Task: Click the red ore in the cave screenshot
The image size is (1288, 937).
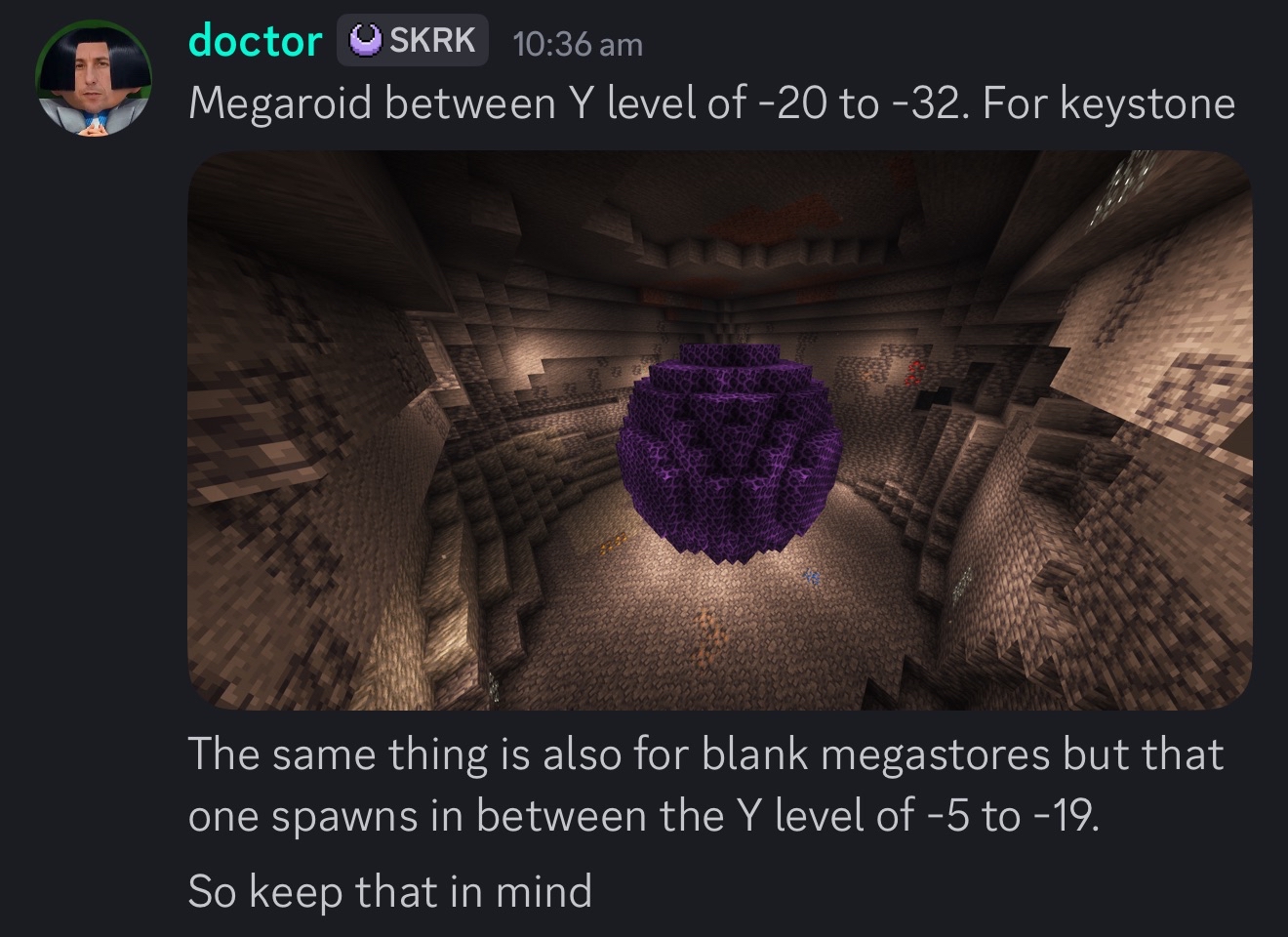Action: (913, 371)
